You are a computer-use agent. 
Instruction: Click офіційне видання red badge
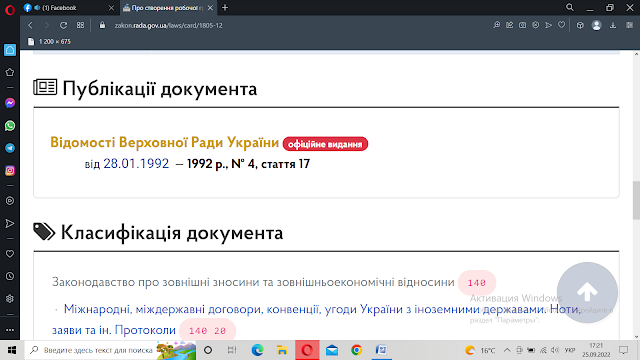pos(325,144)
